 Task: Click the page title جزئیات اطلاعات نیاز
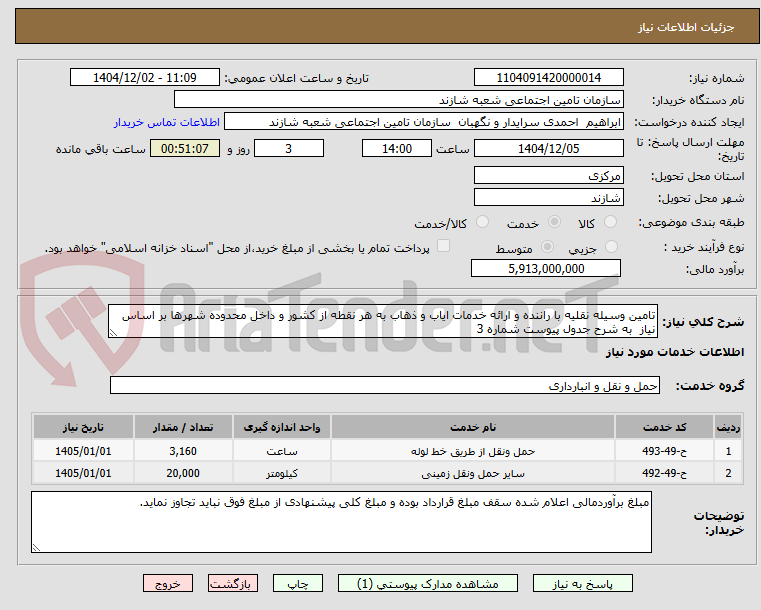pyautogui.click(x=686, y=27)
